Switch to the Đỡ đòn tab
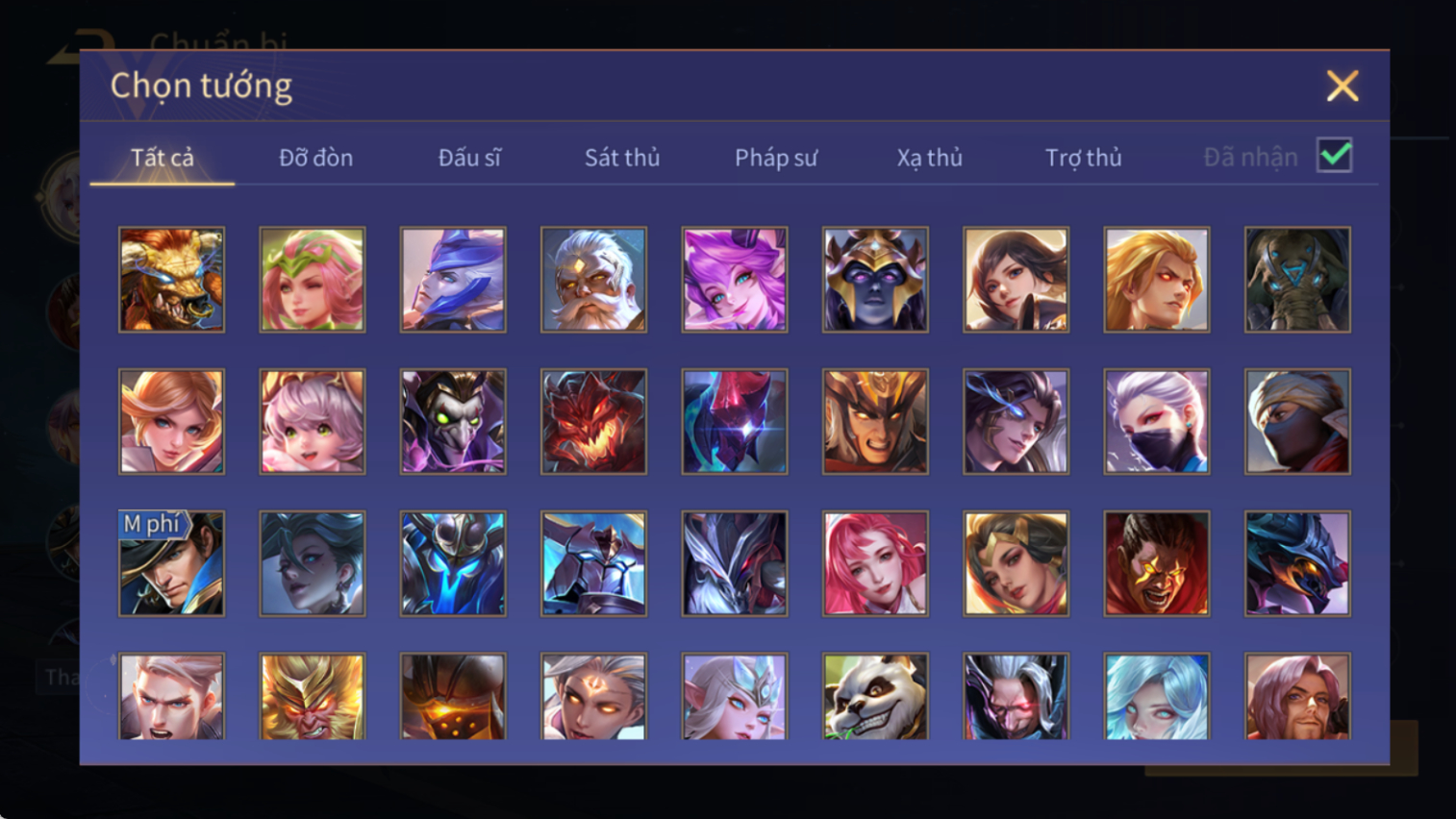1456x819 pixels. tap(315, 158)
